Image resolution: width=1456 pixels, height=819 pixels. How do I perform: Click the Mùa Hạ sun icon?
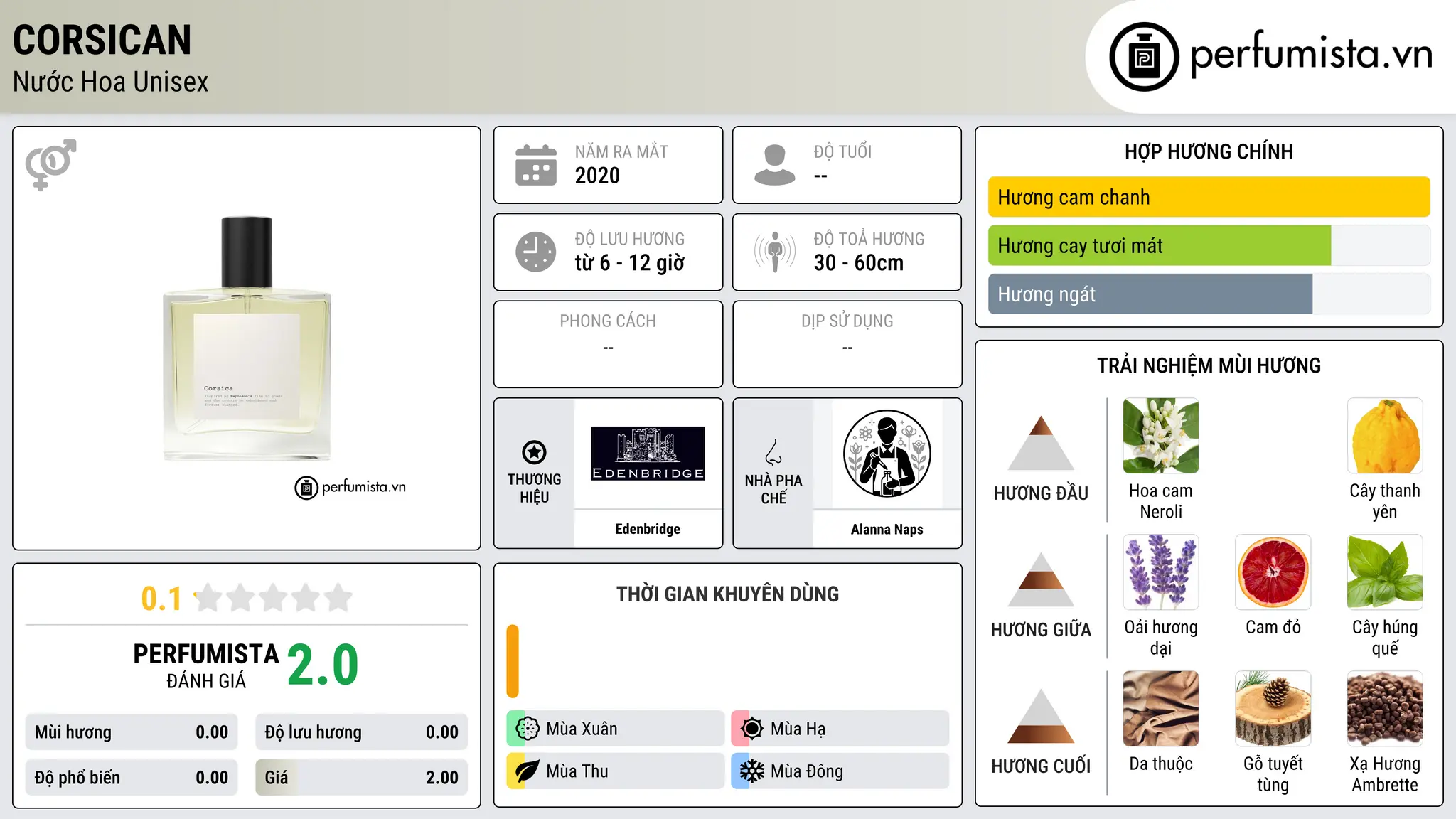click(x=751, y=729)
